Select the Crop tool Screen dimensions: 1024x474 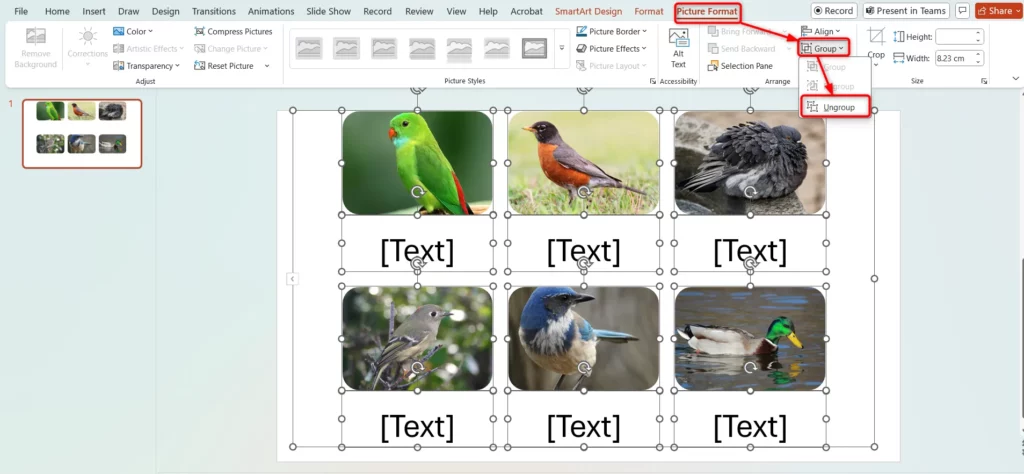click(876, 44)
